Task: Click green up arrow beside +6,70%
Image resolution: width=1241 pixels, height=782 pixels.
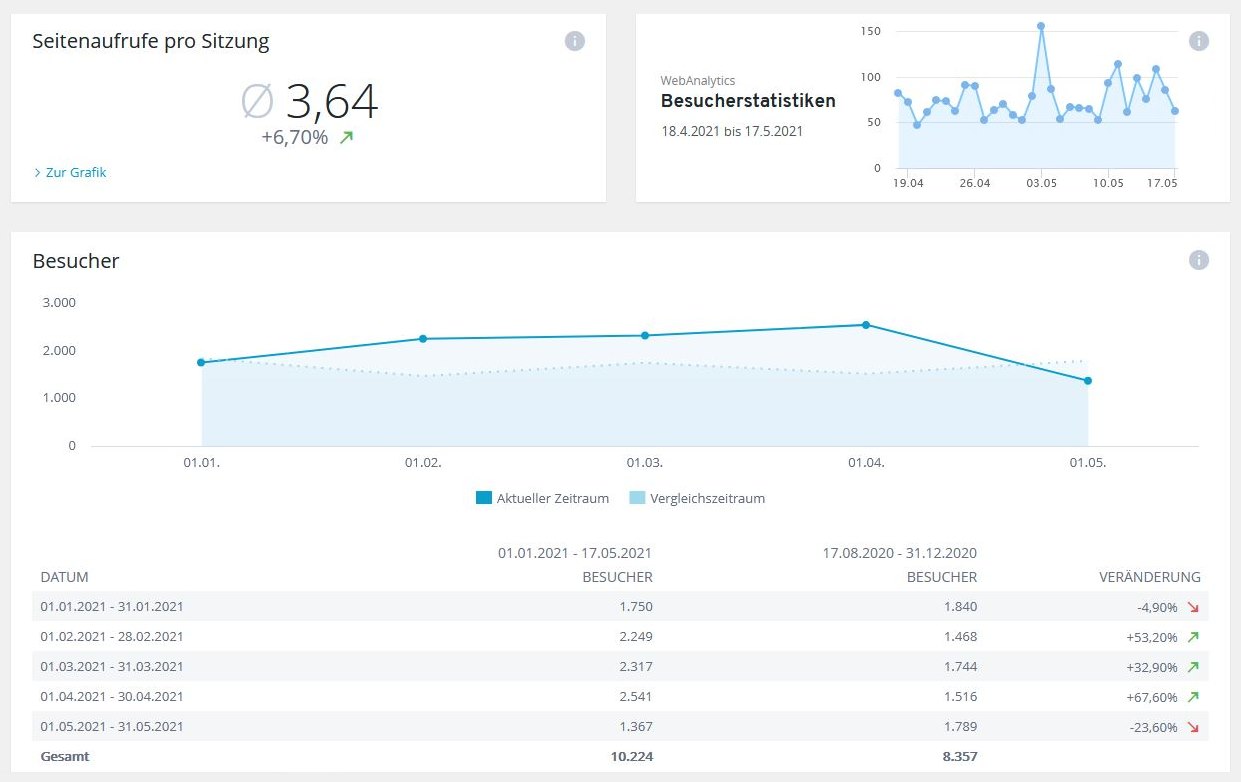Action: tap(346, 137)
